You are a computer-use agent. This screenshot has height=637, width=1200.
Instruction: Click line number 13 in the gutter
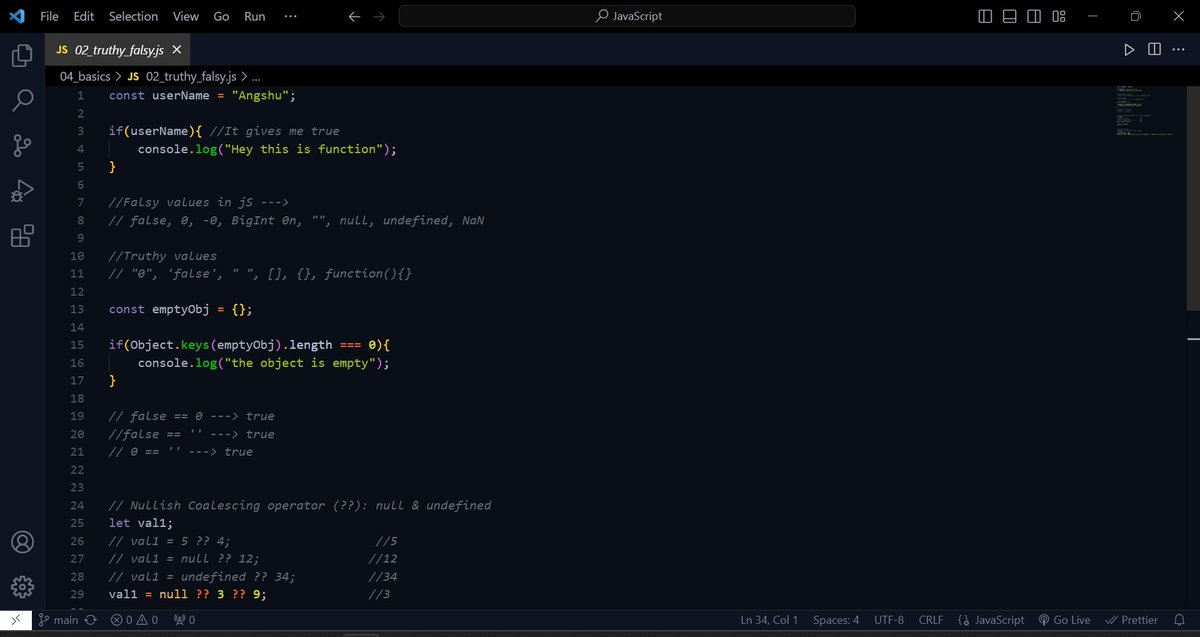point(78,309)
